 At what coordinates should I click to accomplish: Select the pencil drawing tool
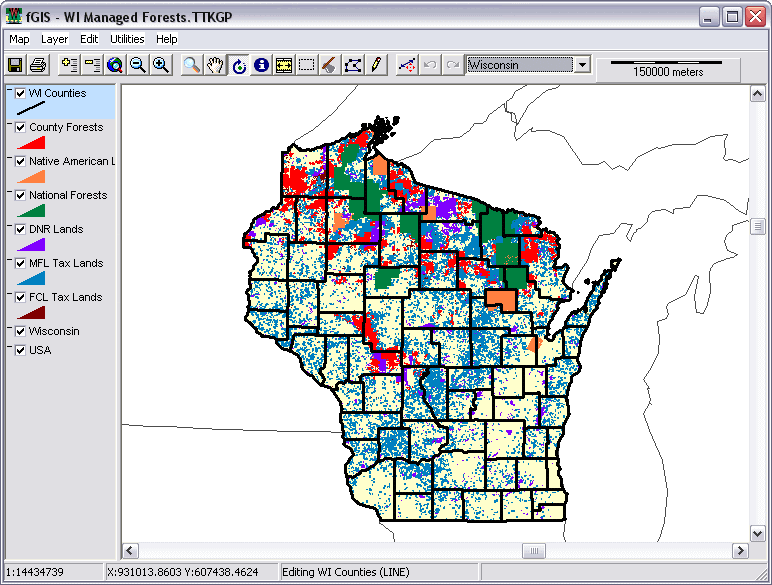pos(376,65)
